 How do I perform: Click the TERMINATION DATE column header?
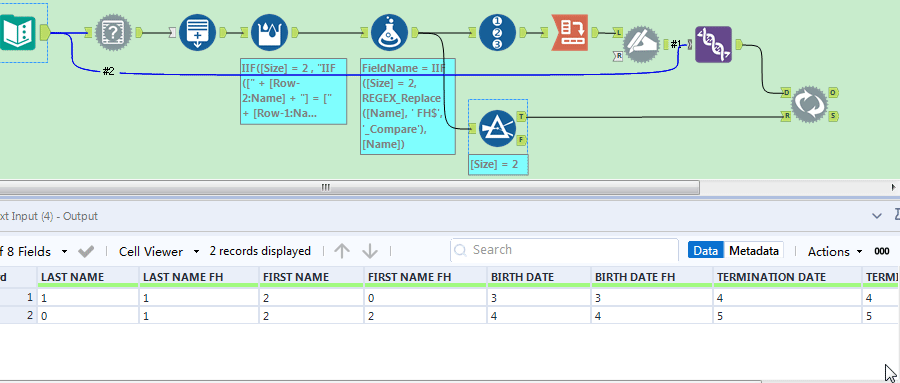coord(788,277)
